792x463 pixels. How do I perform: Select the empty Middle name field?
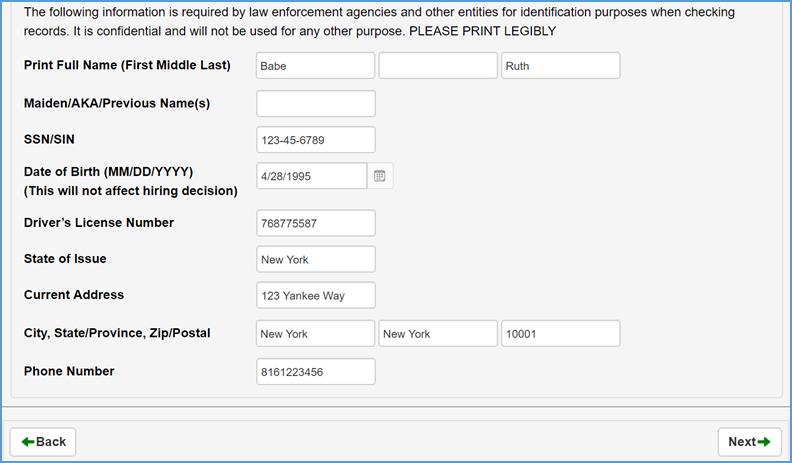(438, 66)
